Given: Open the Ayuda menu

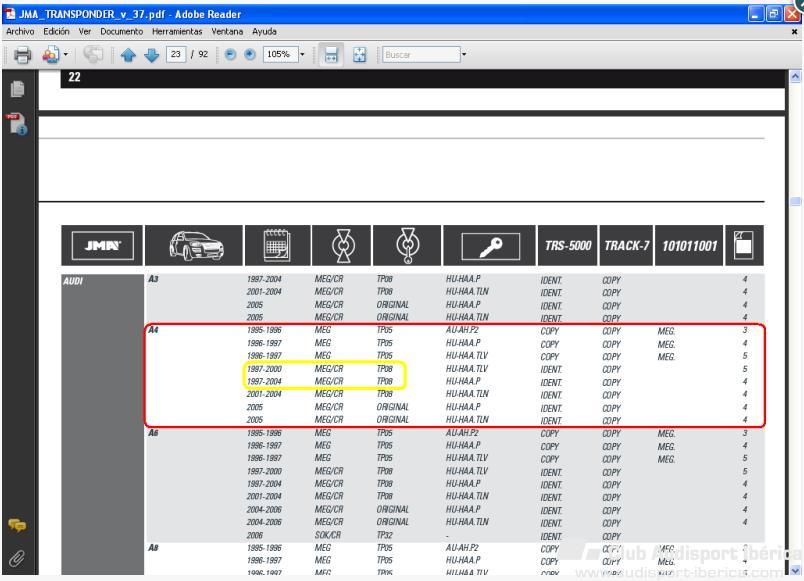Looking at the screenshot, I should pos(264,31).
